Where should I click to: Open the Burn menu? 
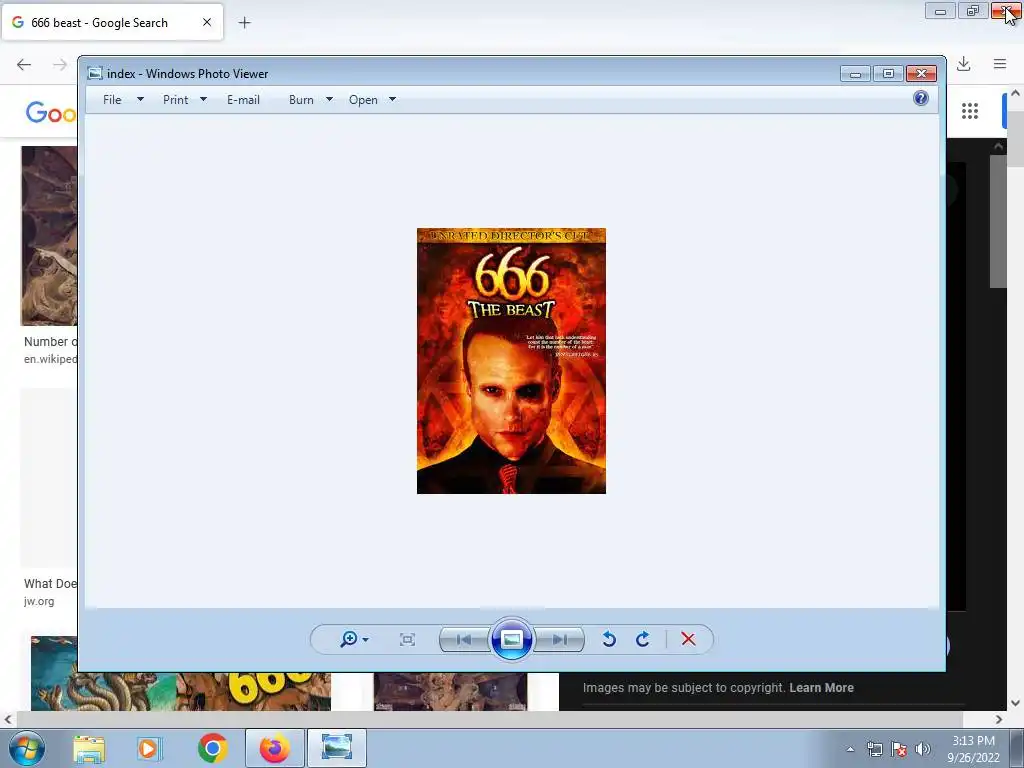coord(301,100)
